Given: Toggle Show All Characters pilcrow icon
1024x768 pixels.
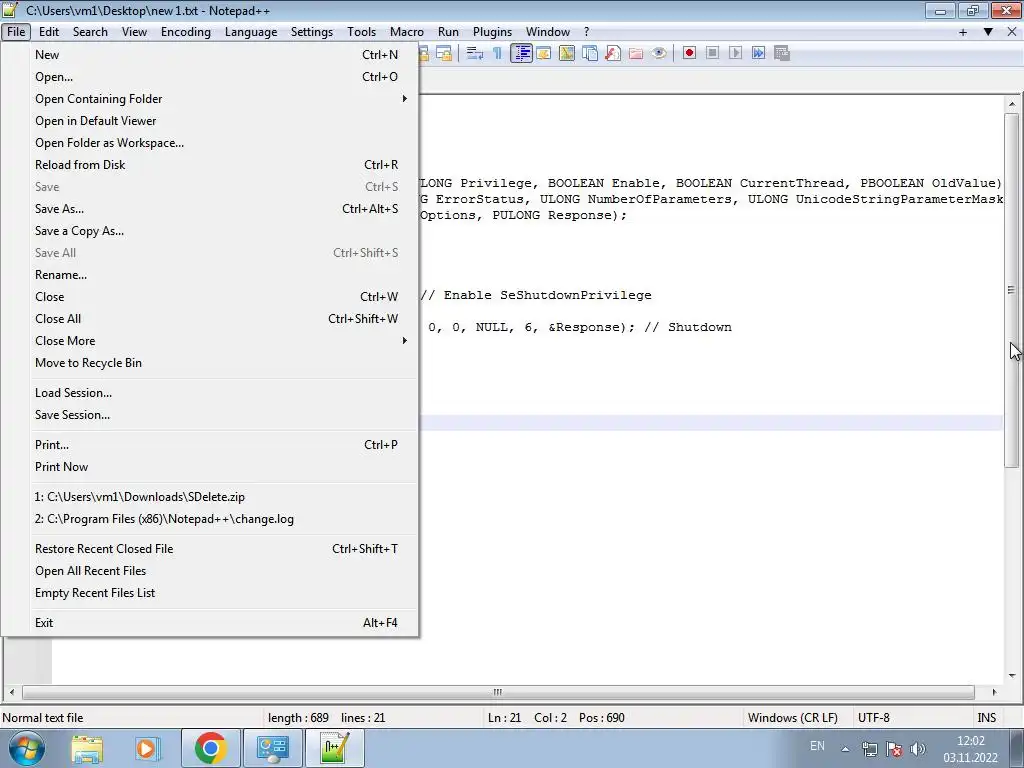Looking at the screenshot, I should (498, 54).
